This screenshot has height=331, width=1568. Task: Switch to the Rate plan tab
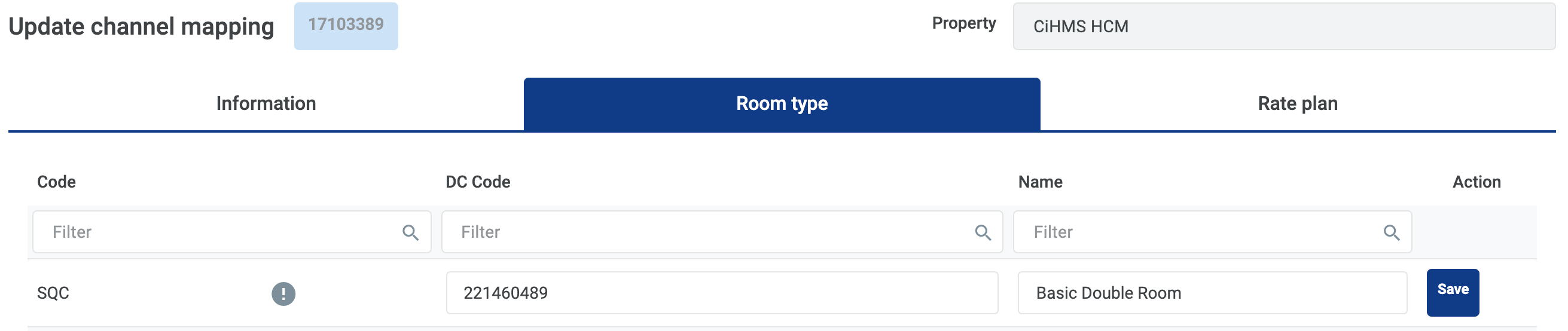click(1297, 104)
